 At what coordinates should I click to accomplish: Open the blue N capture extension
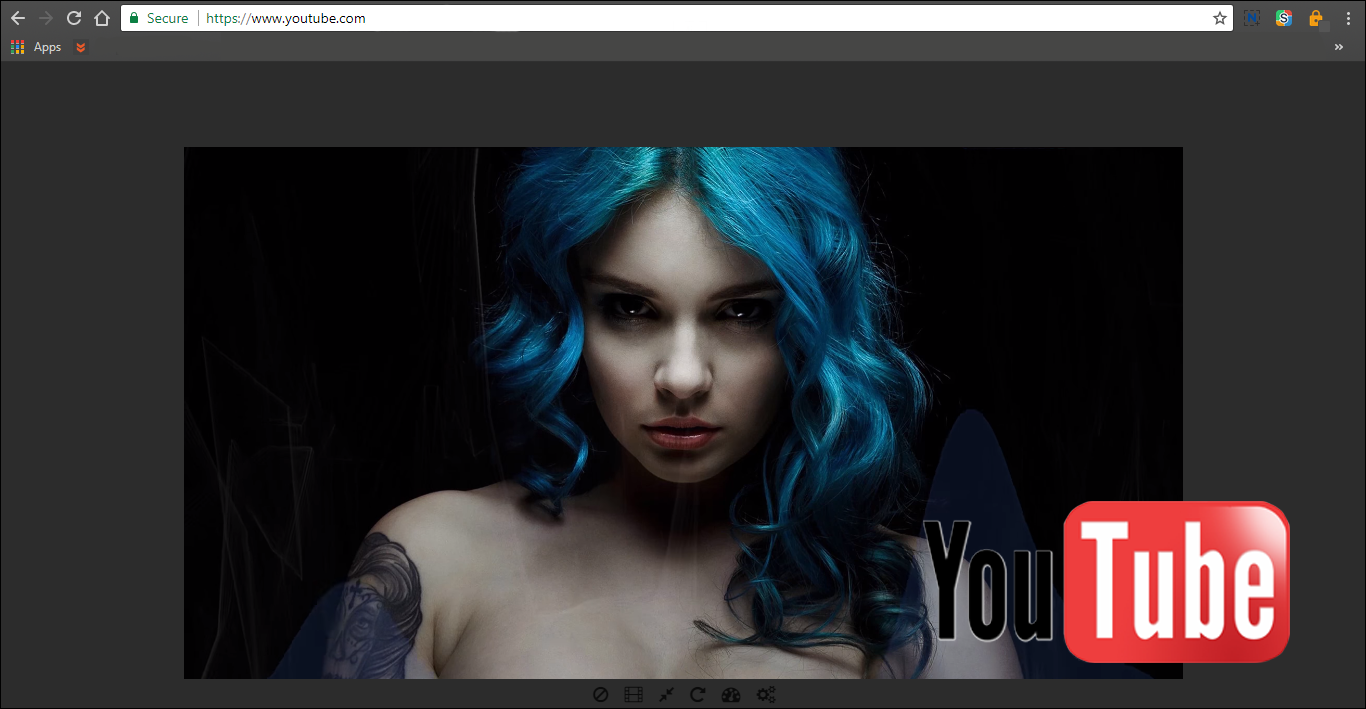[1252, 18]
